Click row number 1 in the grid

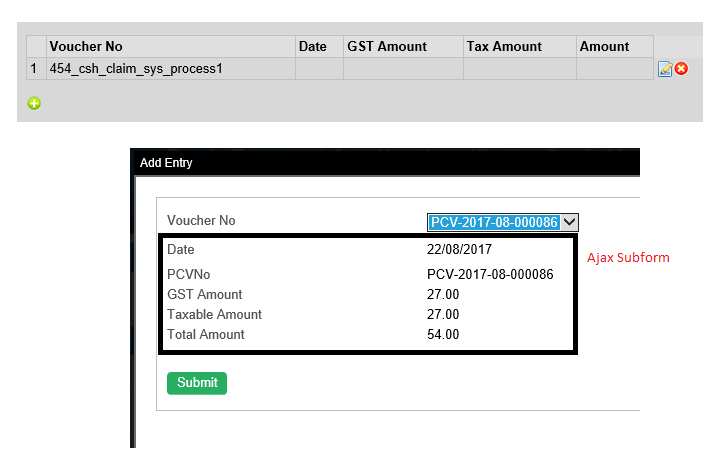[35, 69]
